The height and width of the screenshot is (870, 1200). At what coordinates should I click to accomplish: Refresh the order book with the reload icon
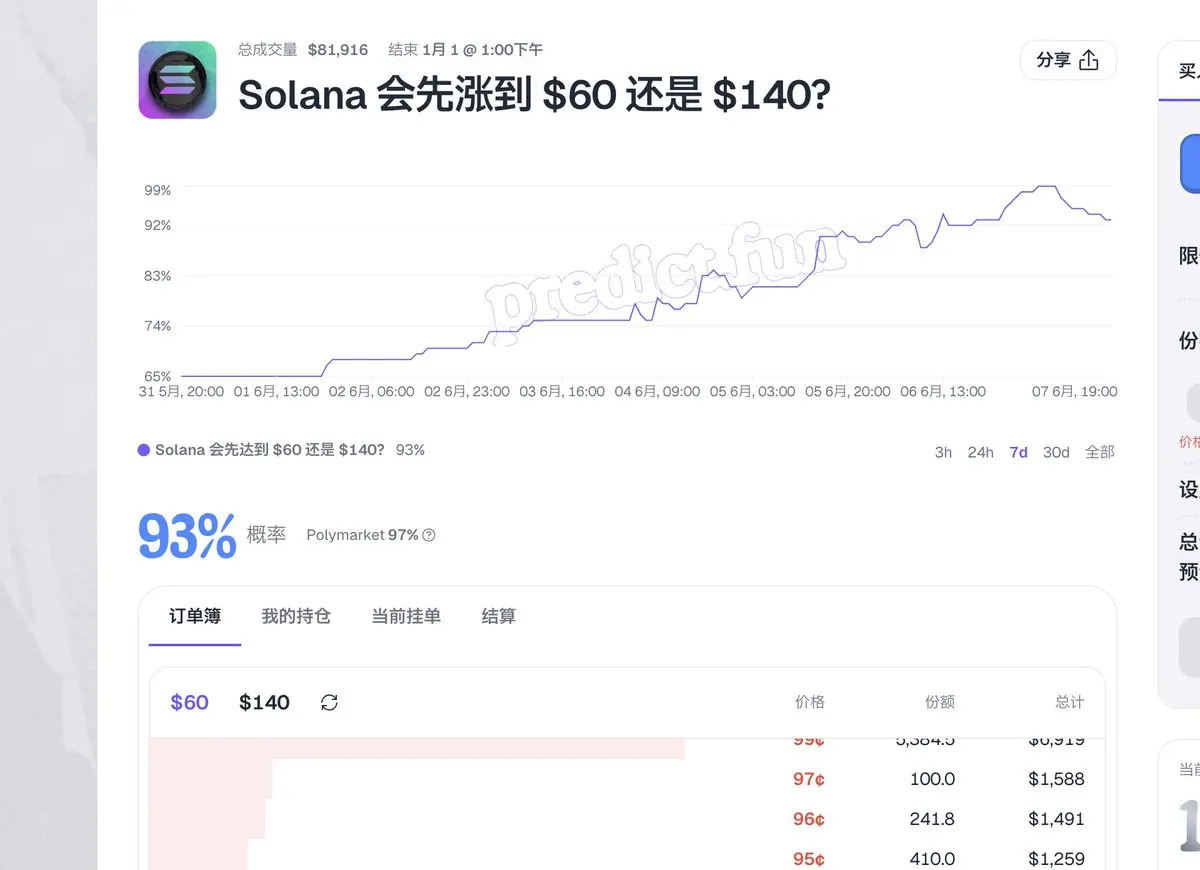(x=329, y=703)
